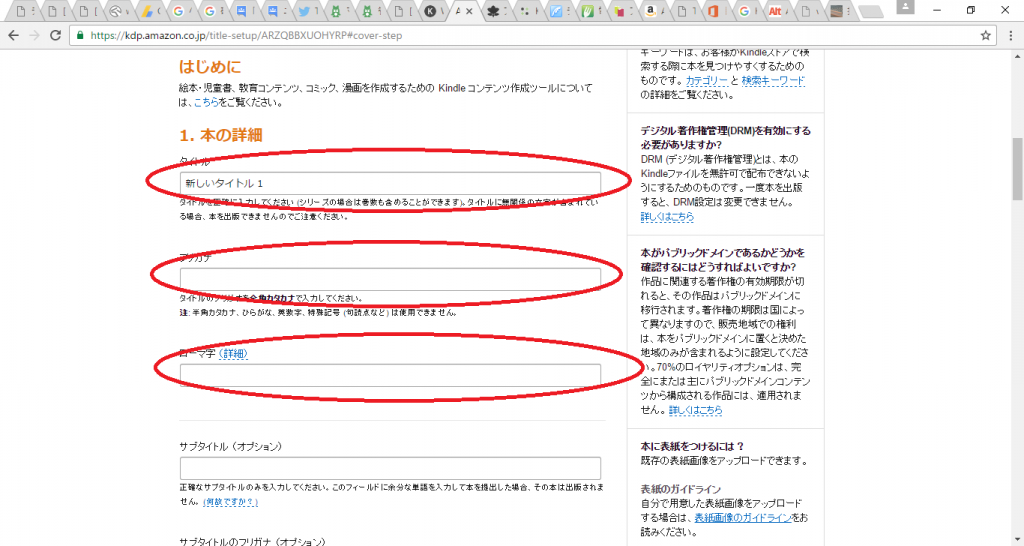
Task: Open 詳しくはこちら under the public domain section
Action: [696, 410]
